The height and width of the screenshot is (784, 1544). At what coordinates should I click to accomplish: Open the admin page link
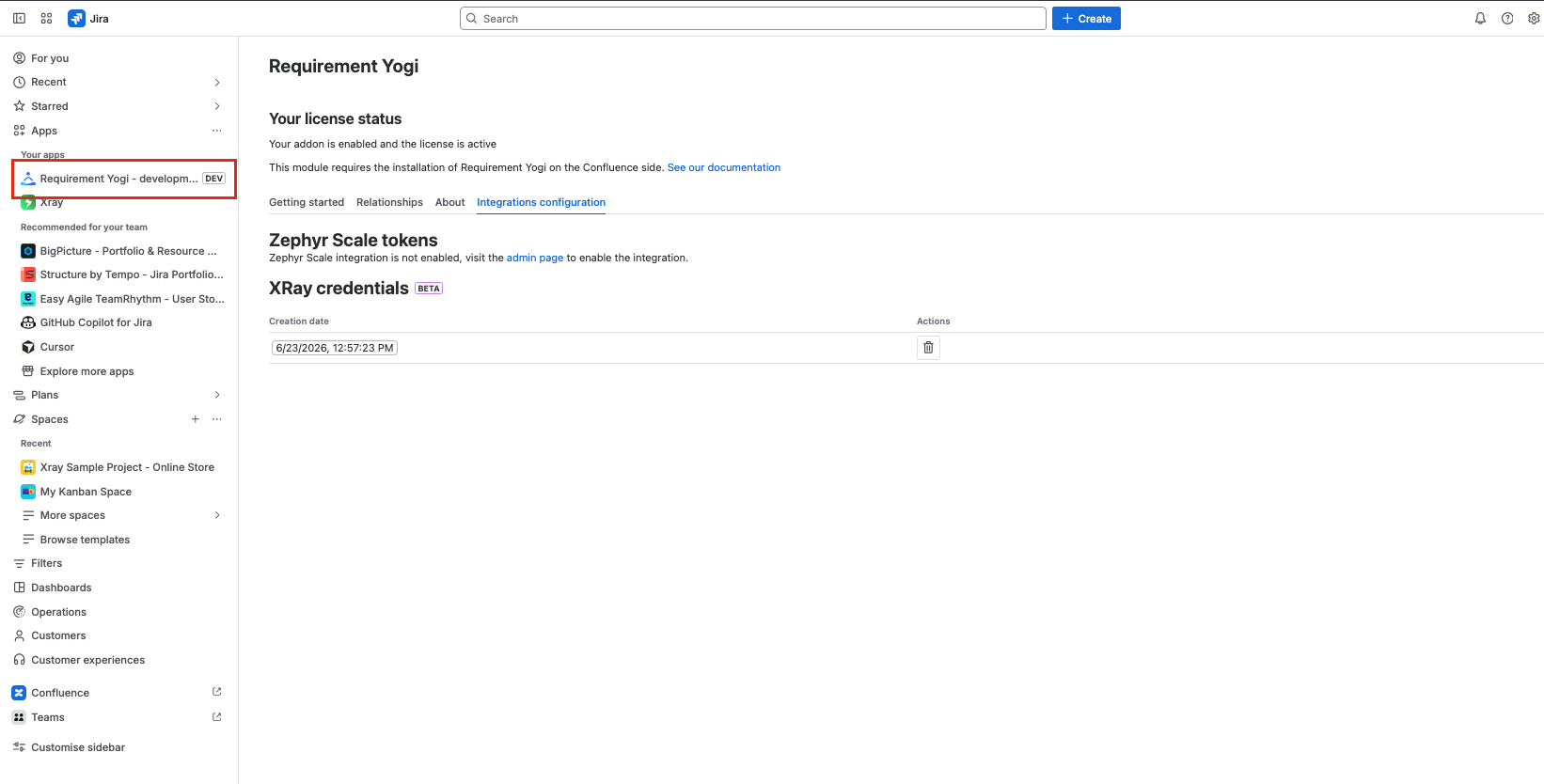[535, 258]
